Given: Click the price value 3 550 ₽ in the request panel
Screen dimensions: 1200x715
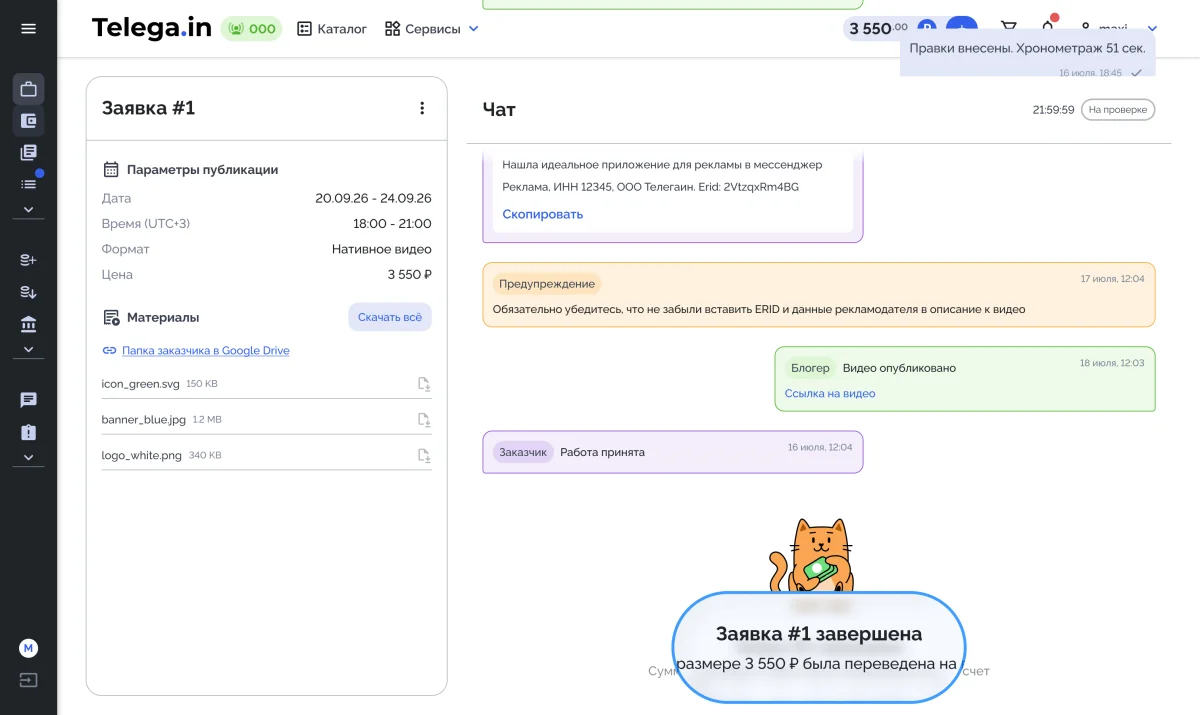Looking at the screenshot, I should coord(410,275).
